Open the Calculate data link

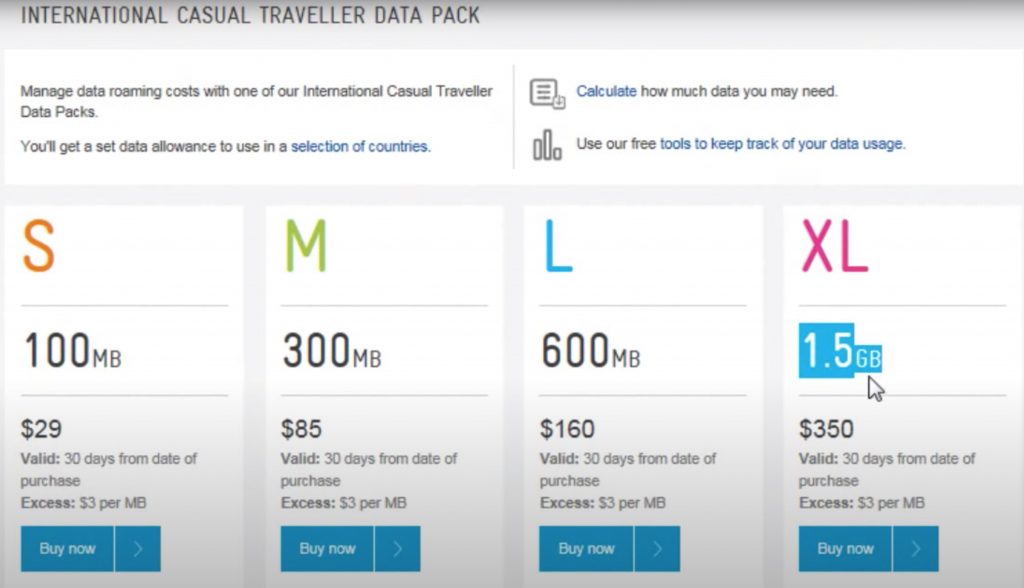click(x=606, y=91)
